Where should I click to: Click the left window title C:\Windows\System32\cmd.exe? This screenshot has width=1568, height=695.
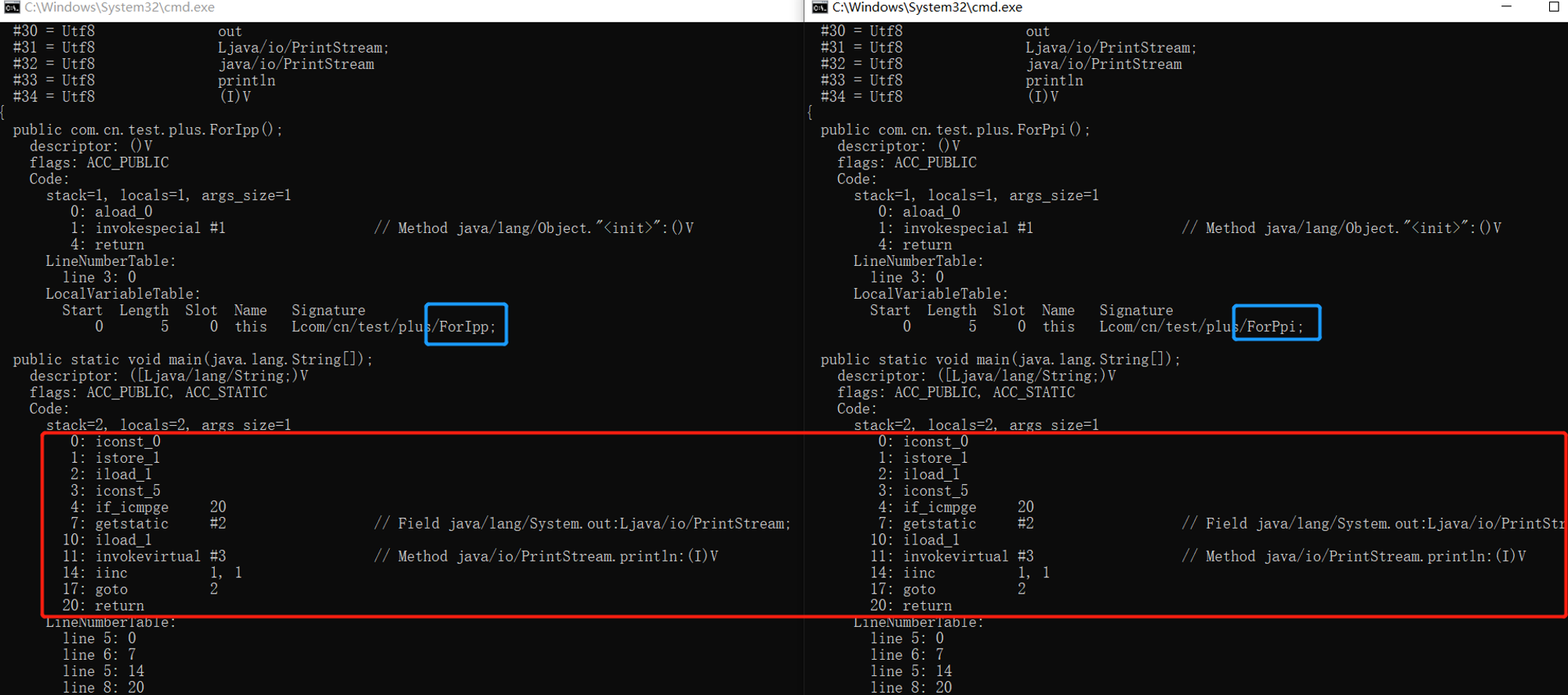coord(120,7)
